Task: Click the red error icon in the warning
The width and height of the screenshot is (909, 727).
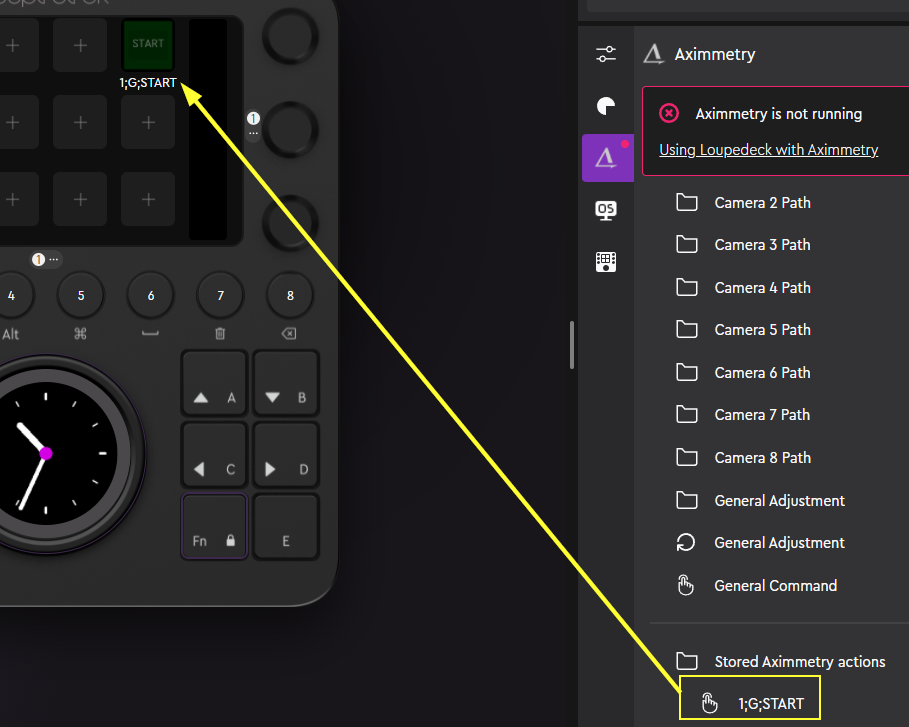Action: click(x=670, y=114)
